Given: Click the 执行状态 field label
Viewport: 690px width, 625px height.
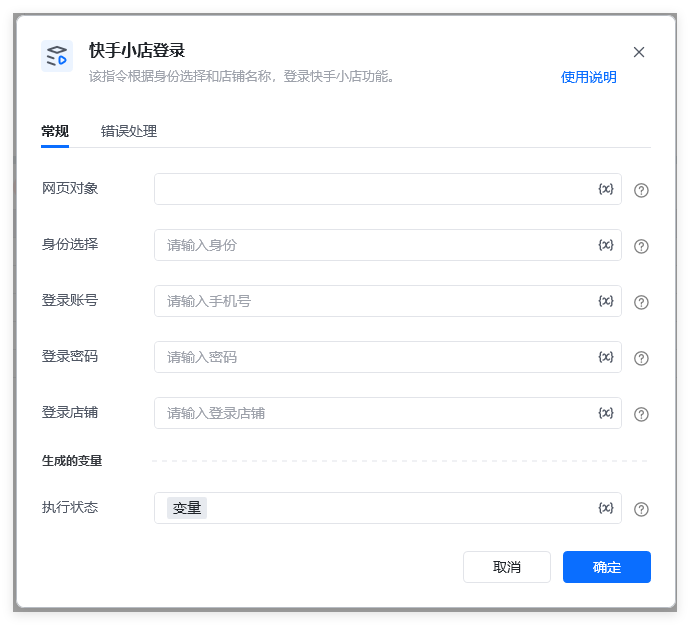Looking at the screenshot, I should (x=70, y=507).
